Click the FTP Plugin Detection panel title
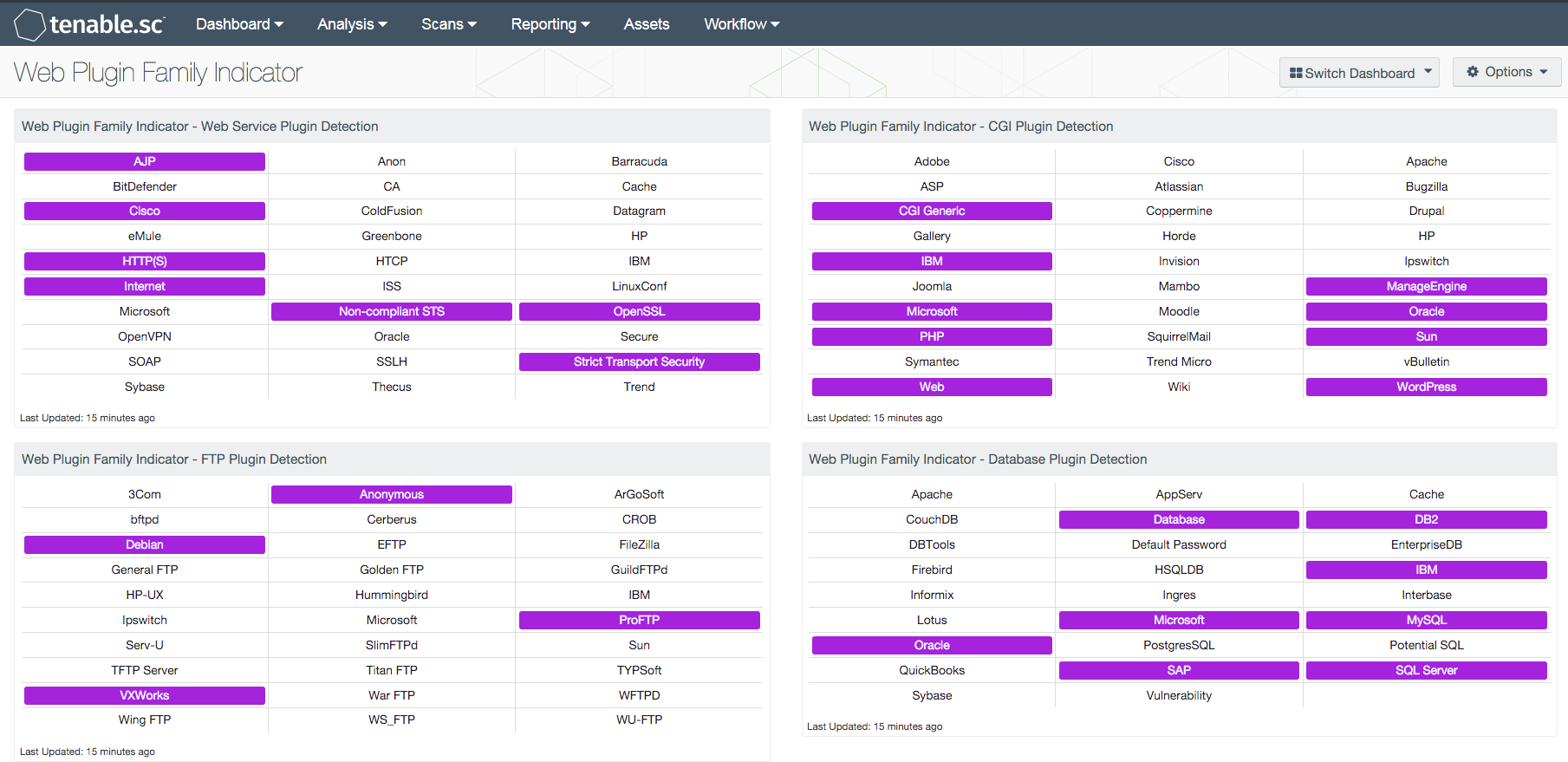Image resolution: width=1568 pixels, height=762 pixels. (x=174, y=459)
